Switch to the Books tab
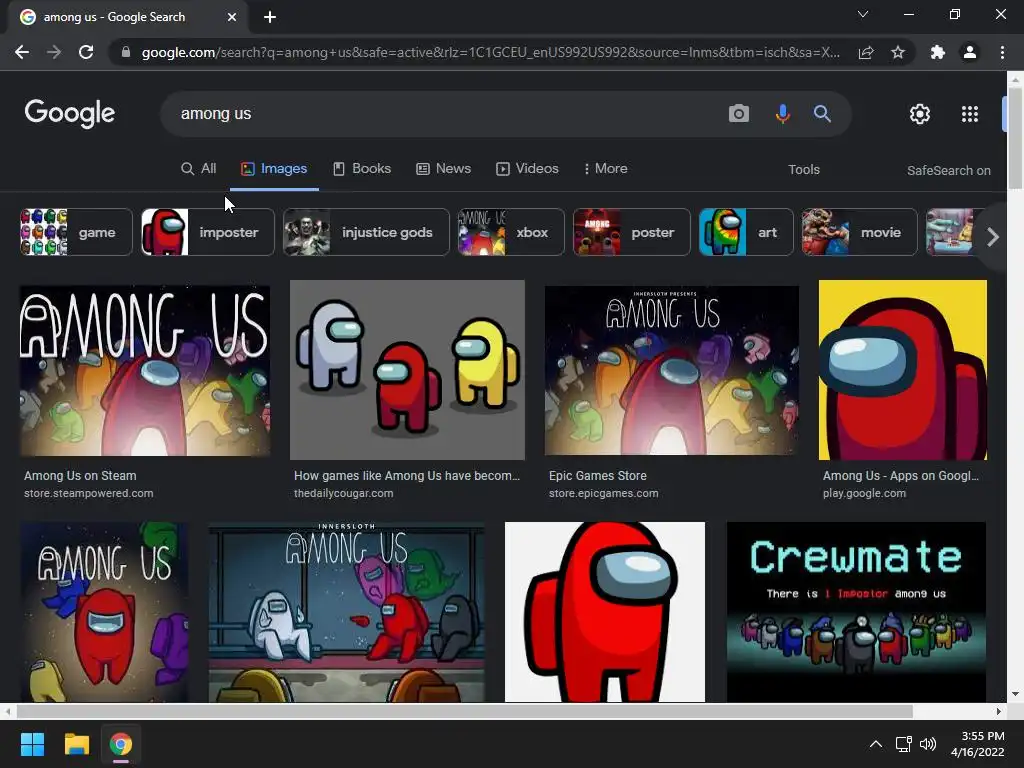The image size is (1024, 768). 362,168
